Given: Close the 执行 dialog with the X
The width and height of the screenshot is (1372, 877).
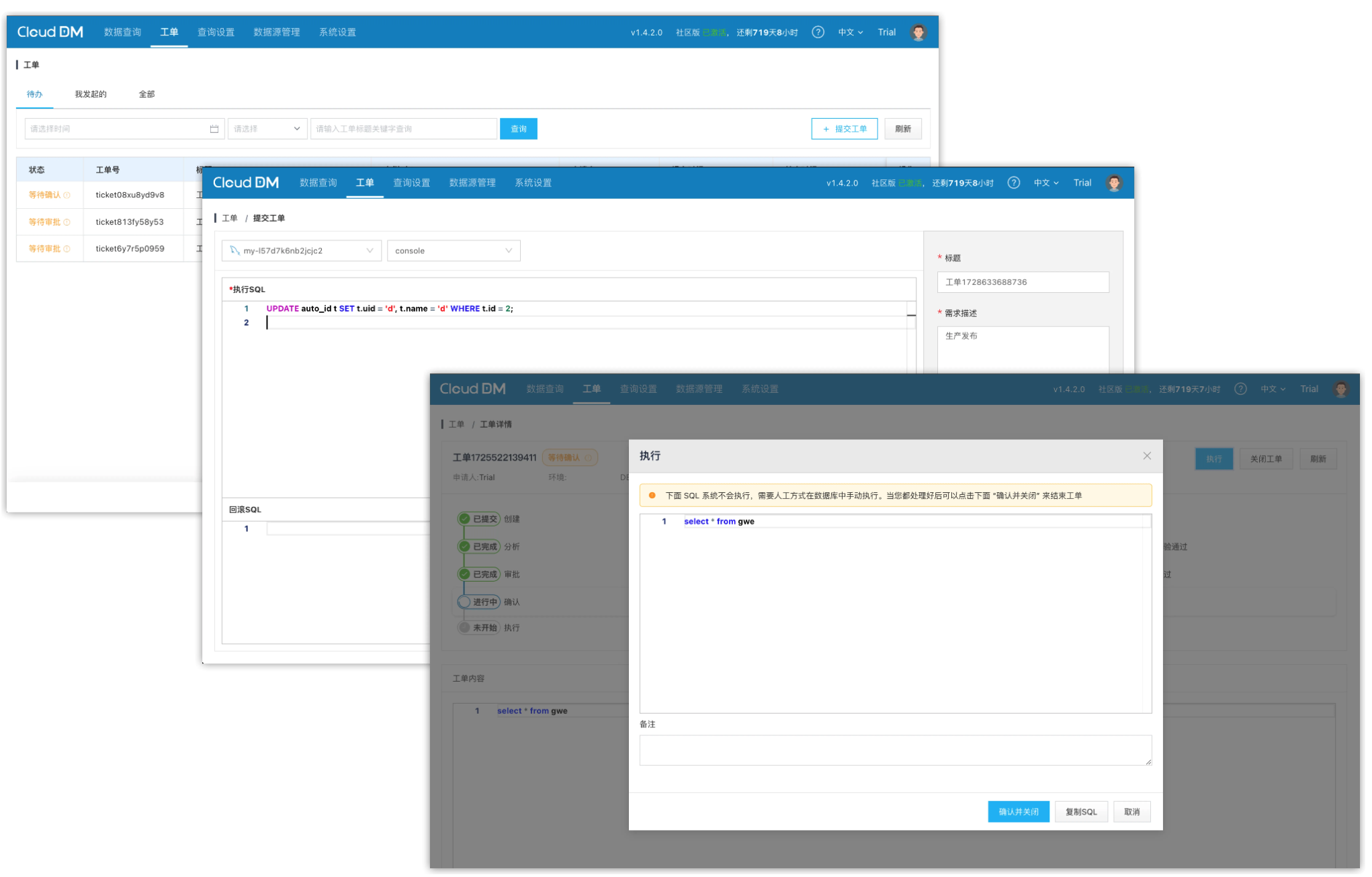Looking at the screenshot, I should click(1146, 456).
